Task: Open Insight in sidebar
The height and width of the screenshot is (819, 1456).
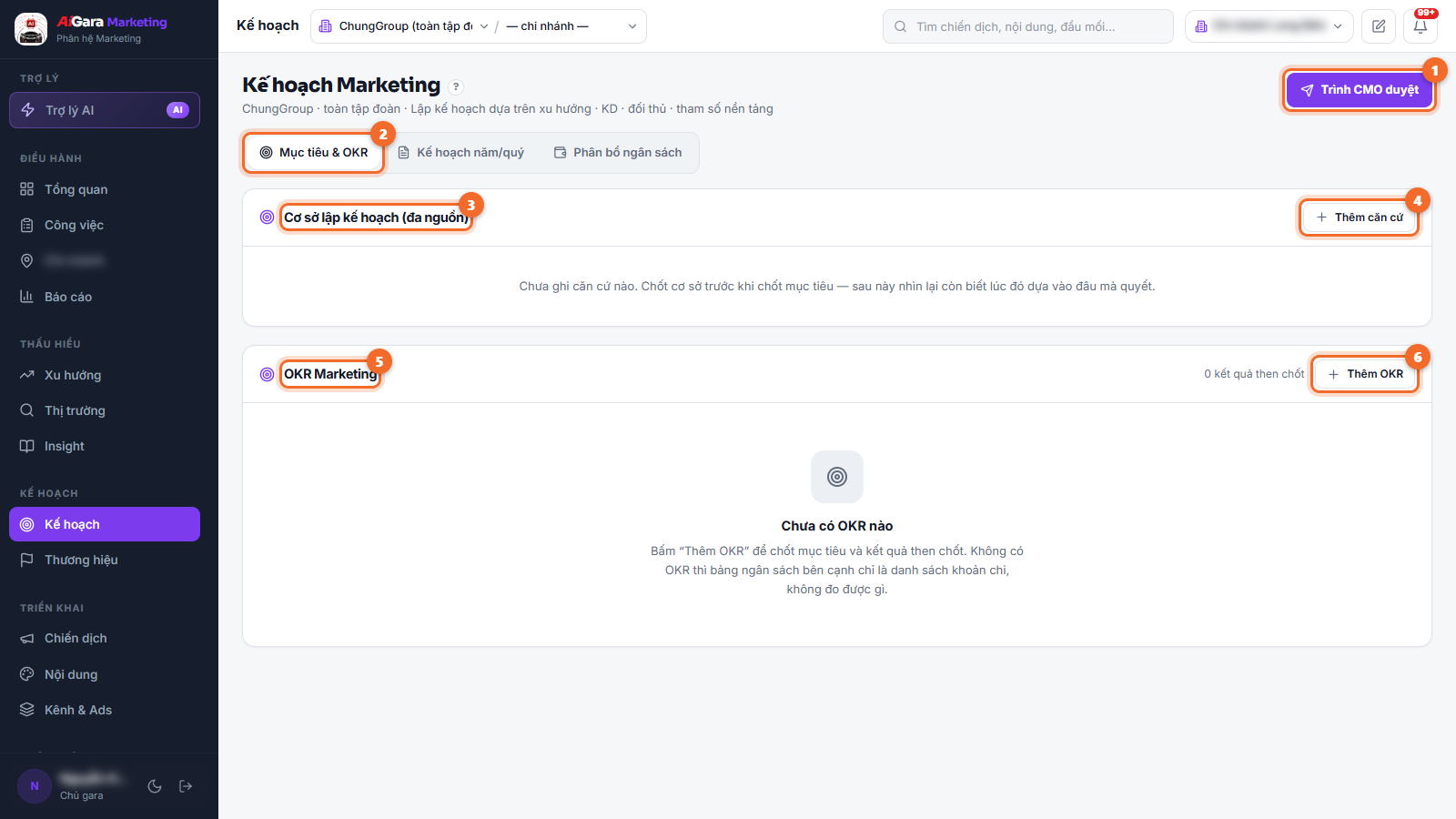Action: (105, 446)
